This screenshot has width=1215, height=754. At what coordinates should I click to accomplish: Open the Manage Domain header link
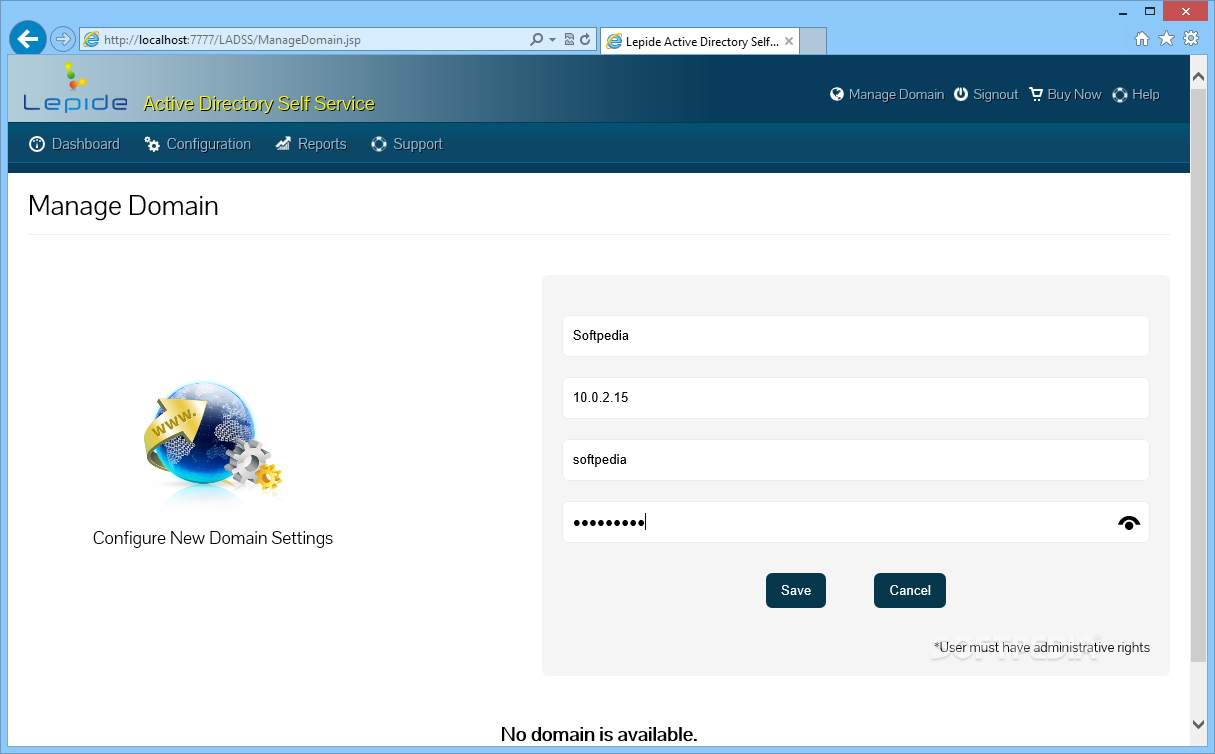pyautogui.click(x=896, y=94)
